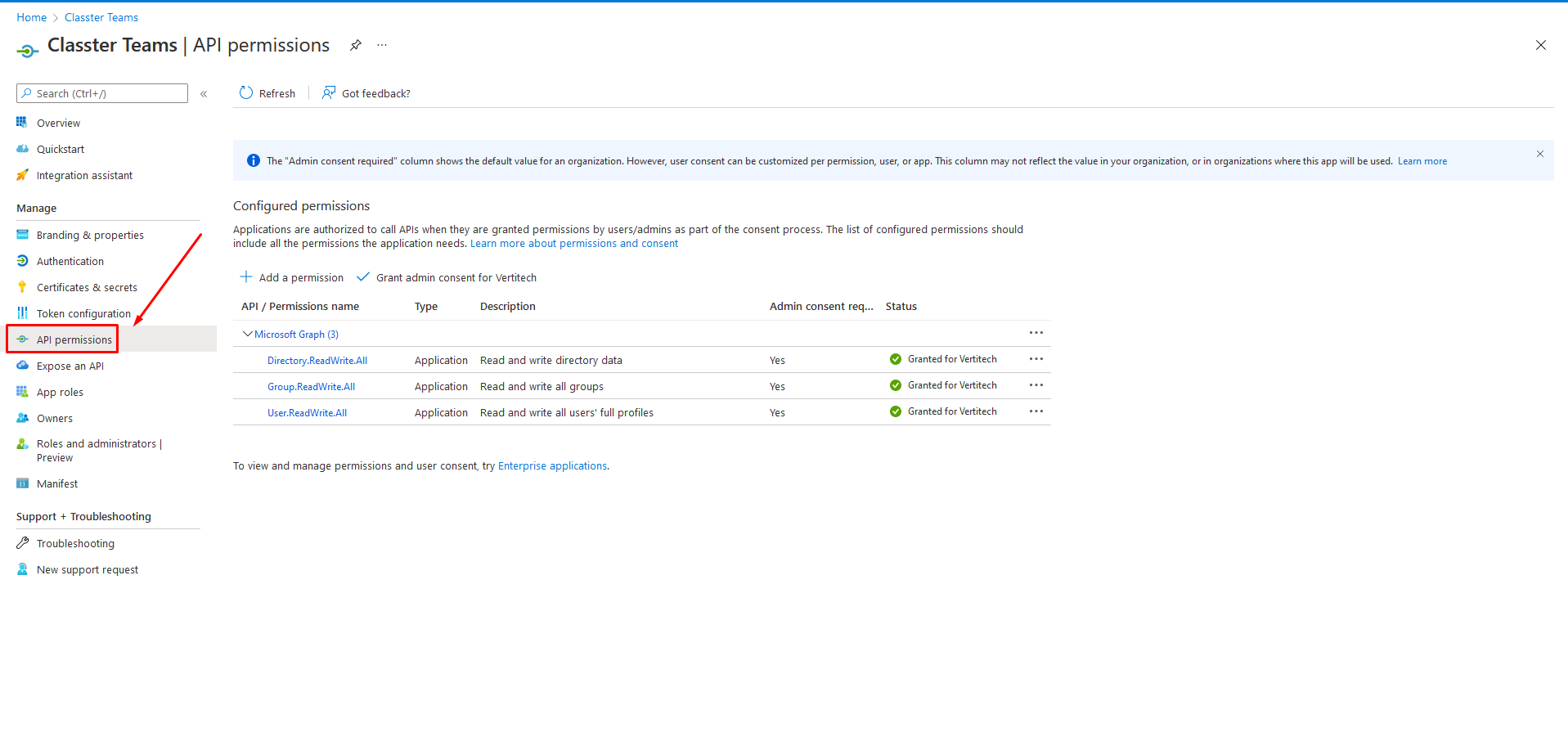Open the Overview menu item
Viewport: 1568px width, 746px height.
[58, 124]
